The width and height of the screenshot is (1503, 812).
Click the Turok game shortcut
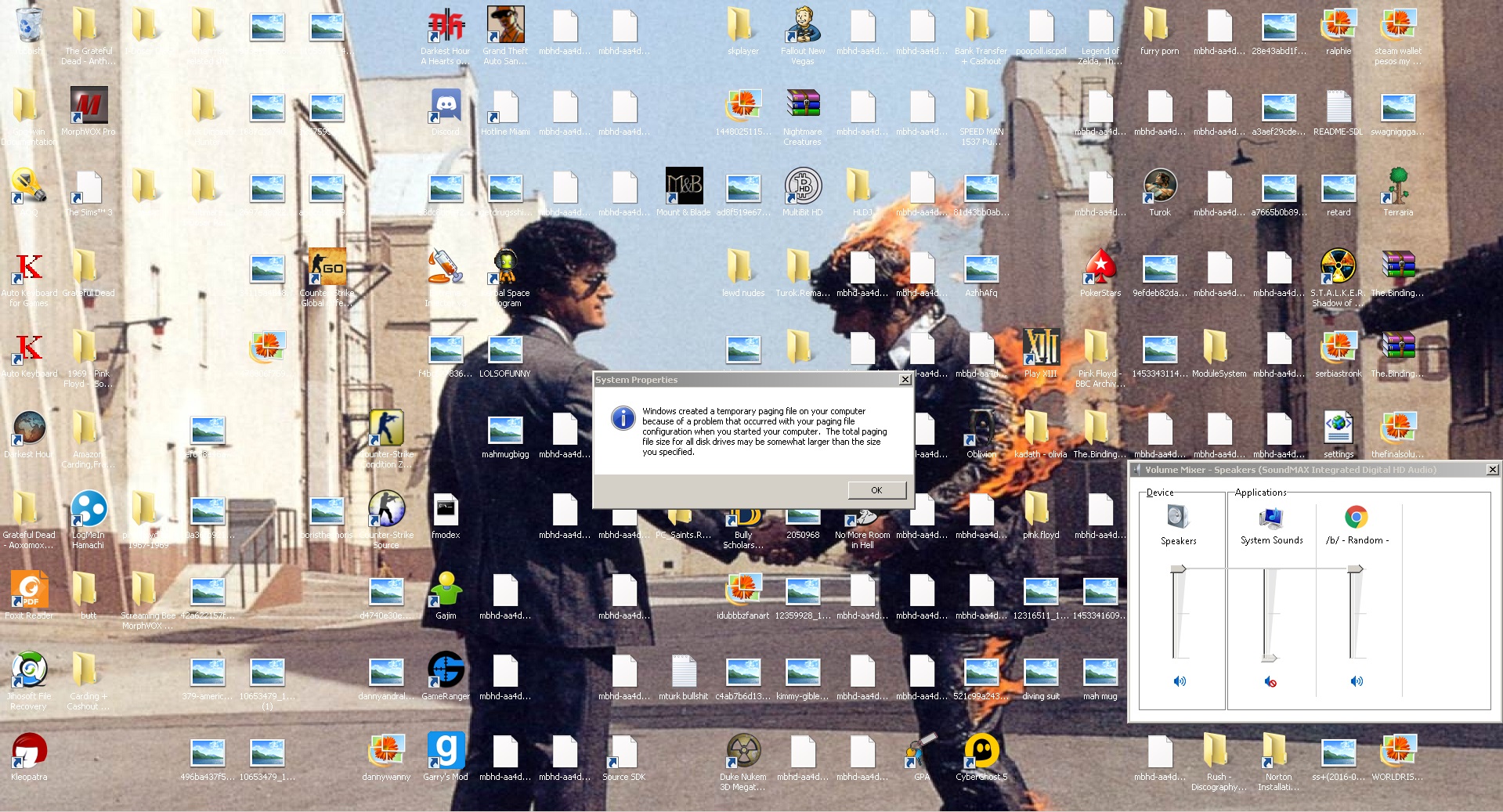pyautogui.click(x=1160, y=186)
